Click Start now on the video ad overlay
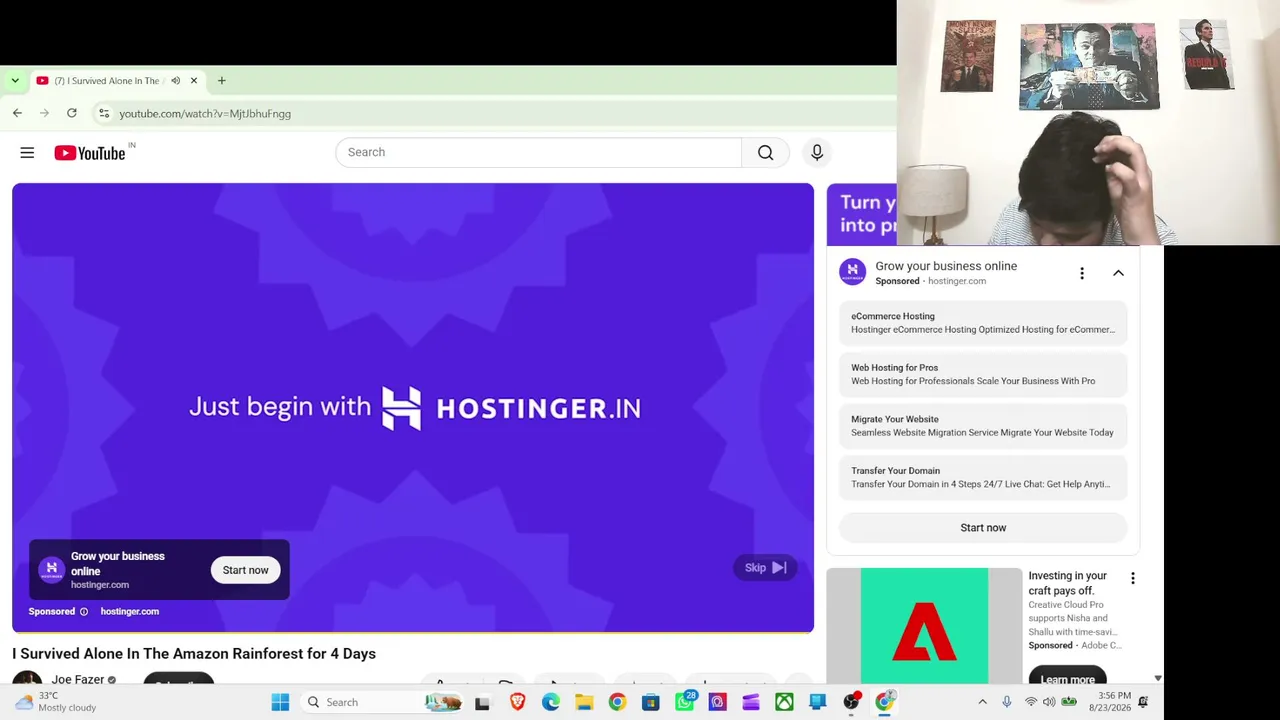Screen dimensions: 1280x720 point(245,570)
